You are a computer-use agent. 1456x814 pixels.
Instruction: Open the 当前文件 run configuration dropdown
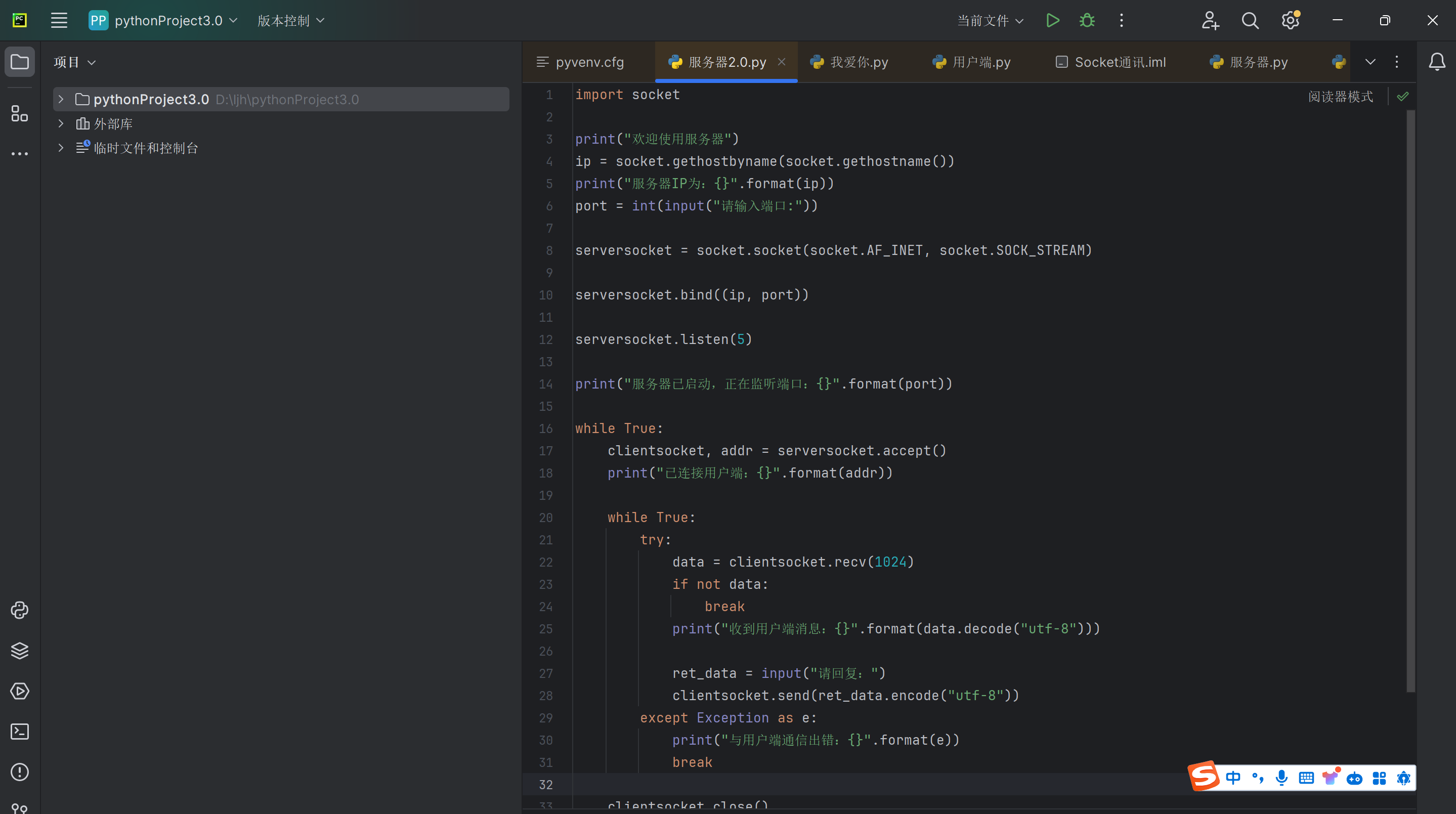point(990,21)
